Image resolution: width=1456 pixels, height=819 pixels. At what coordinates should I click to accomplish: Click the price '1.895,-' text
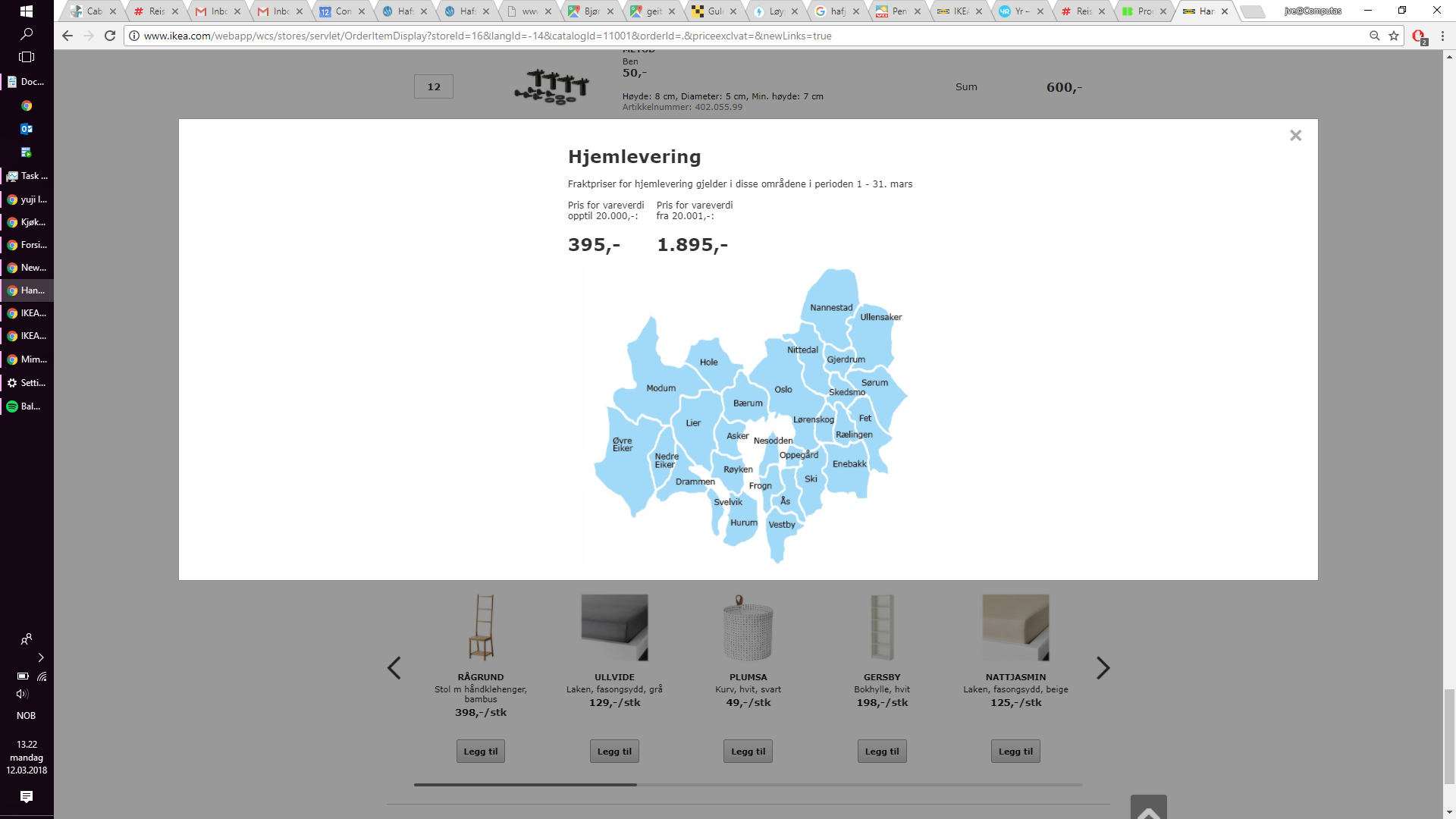point(692,245)
